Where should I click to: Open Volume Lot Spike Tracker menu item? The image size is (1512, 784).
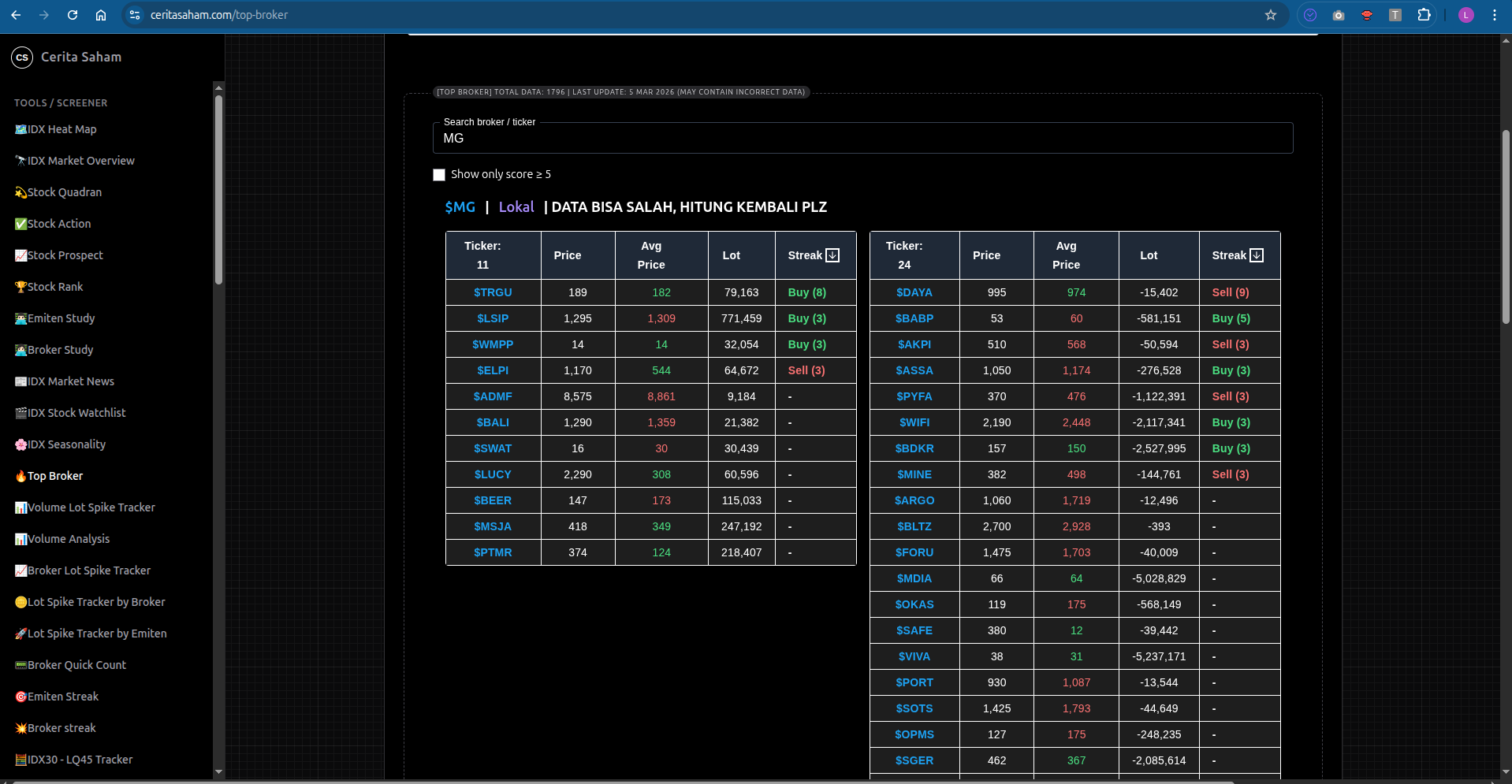[91, 507]
